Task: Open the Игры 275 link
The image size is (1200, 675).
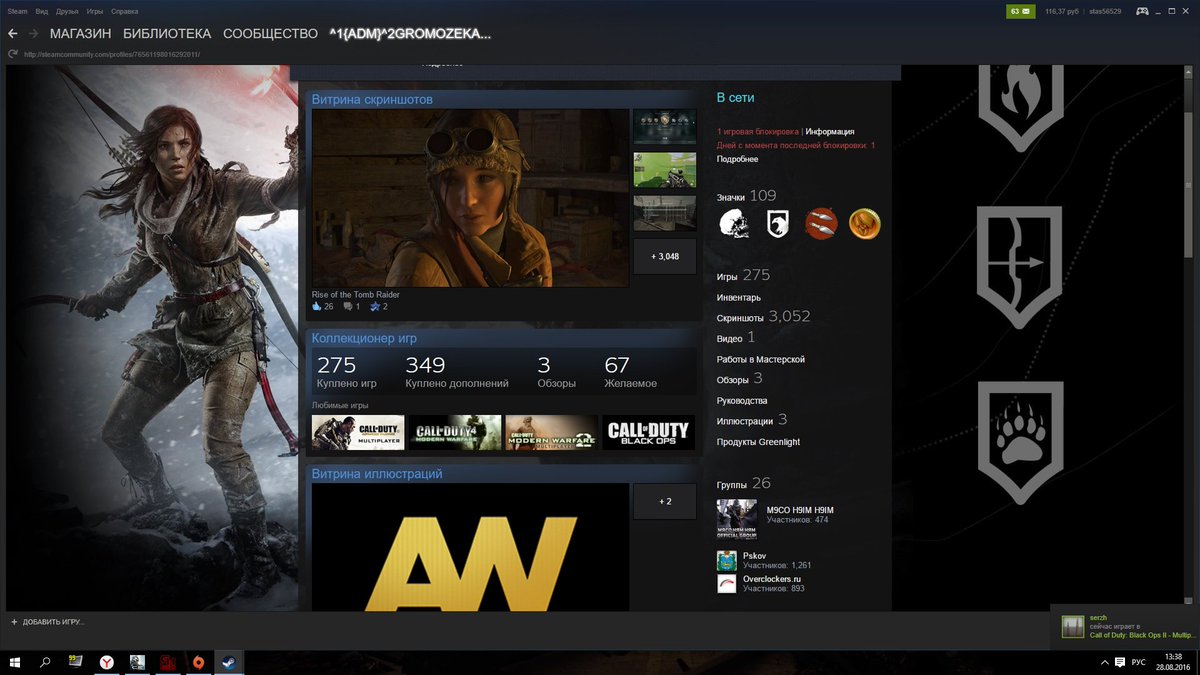Action: (743, 275)
